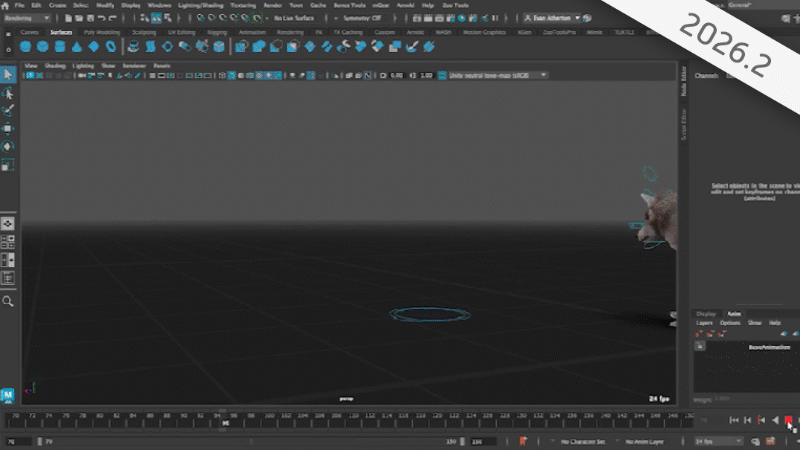
Task: Activate the Lasso select tool
Action: coord(8,93)
